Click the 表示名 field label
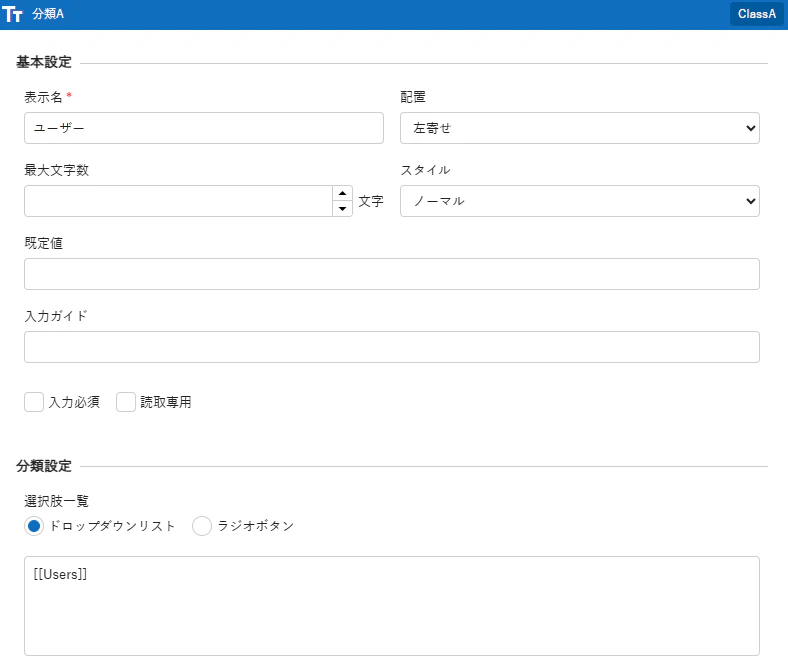Viewport: 788px width, 671px height. click(x=43, y=98)
